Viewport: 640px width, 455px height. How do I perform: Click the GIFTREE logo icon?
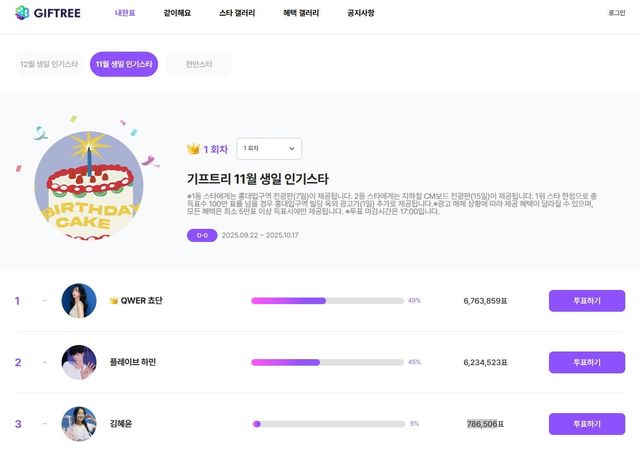(22, 12)
